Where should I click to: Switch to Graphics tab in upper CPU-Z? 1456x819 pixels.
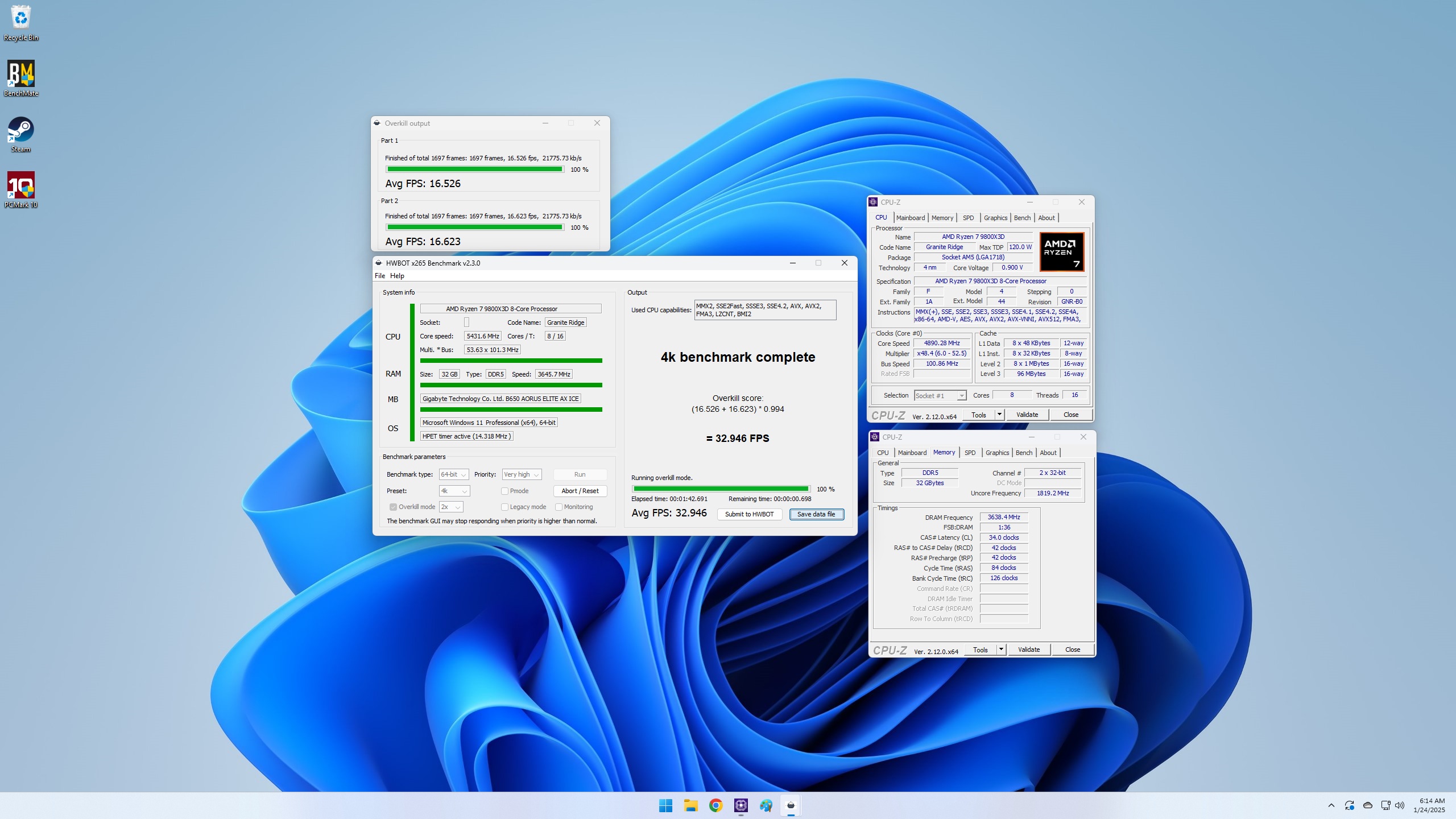pyautogui.click(x=995, y=218)
